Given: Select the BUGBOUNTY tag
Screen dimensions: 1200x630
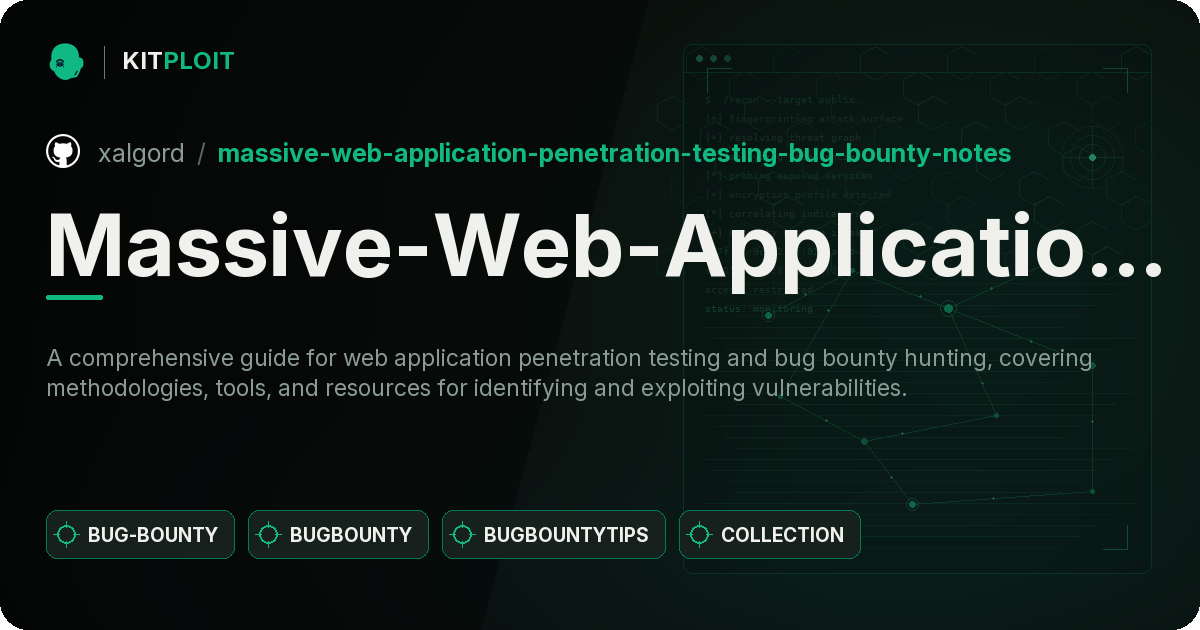Looking at the screenshot, I should (338, 535).
